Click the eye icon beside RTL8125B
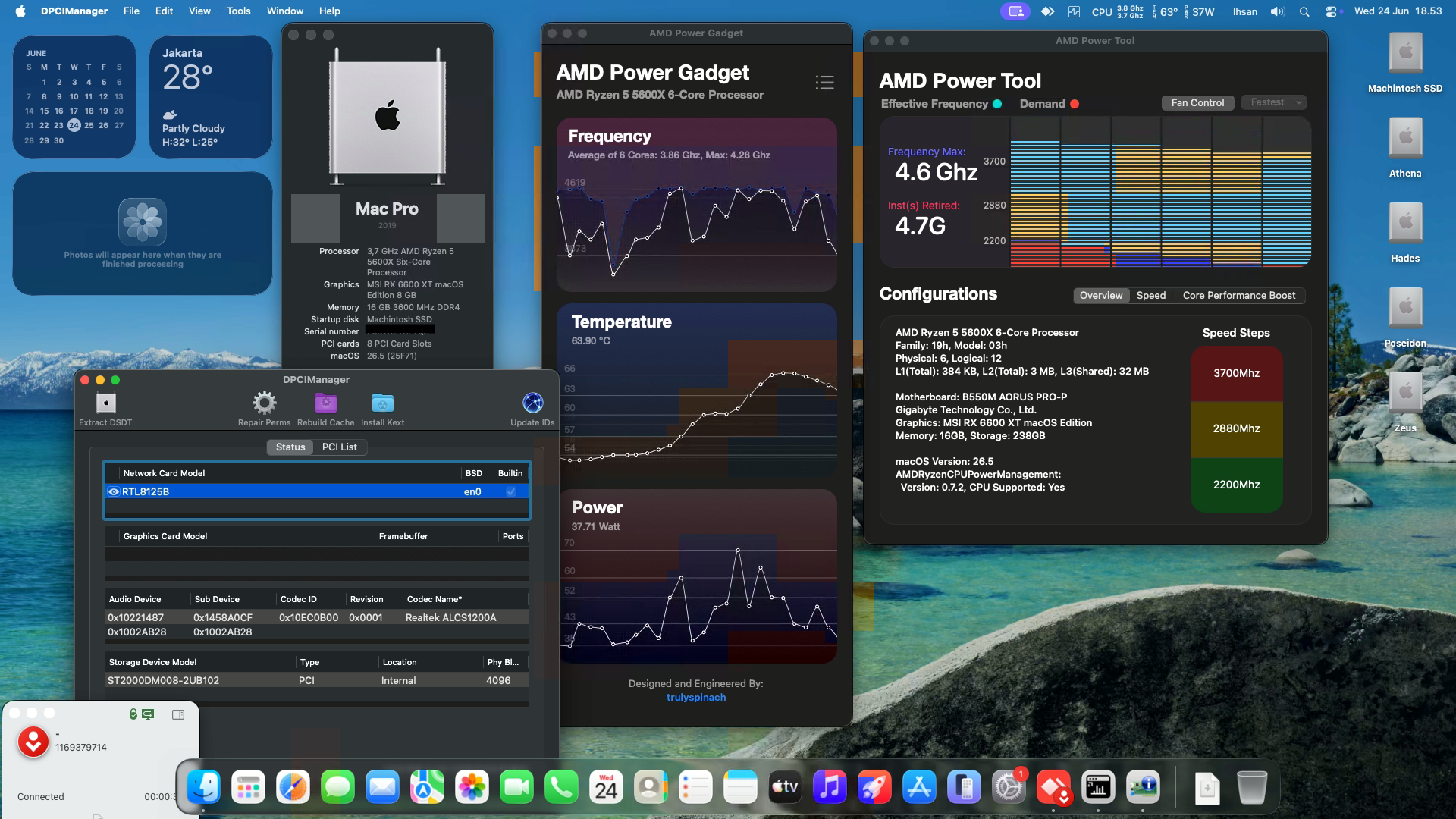The height and width of the screenshot is (819, 1456). point(114,491)
